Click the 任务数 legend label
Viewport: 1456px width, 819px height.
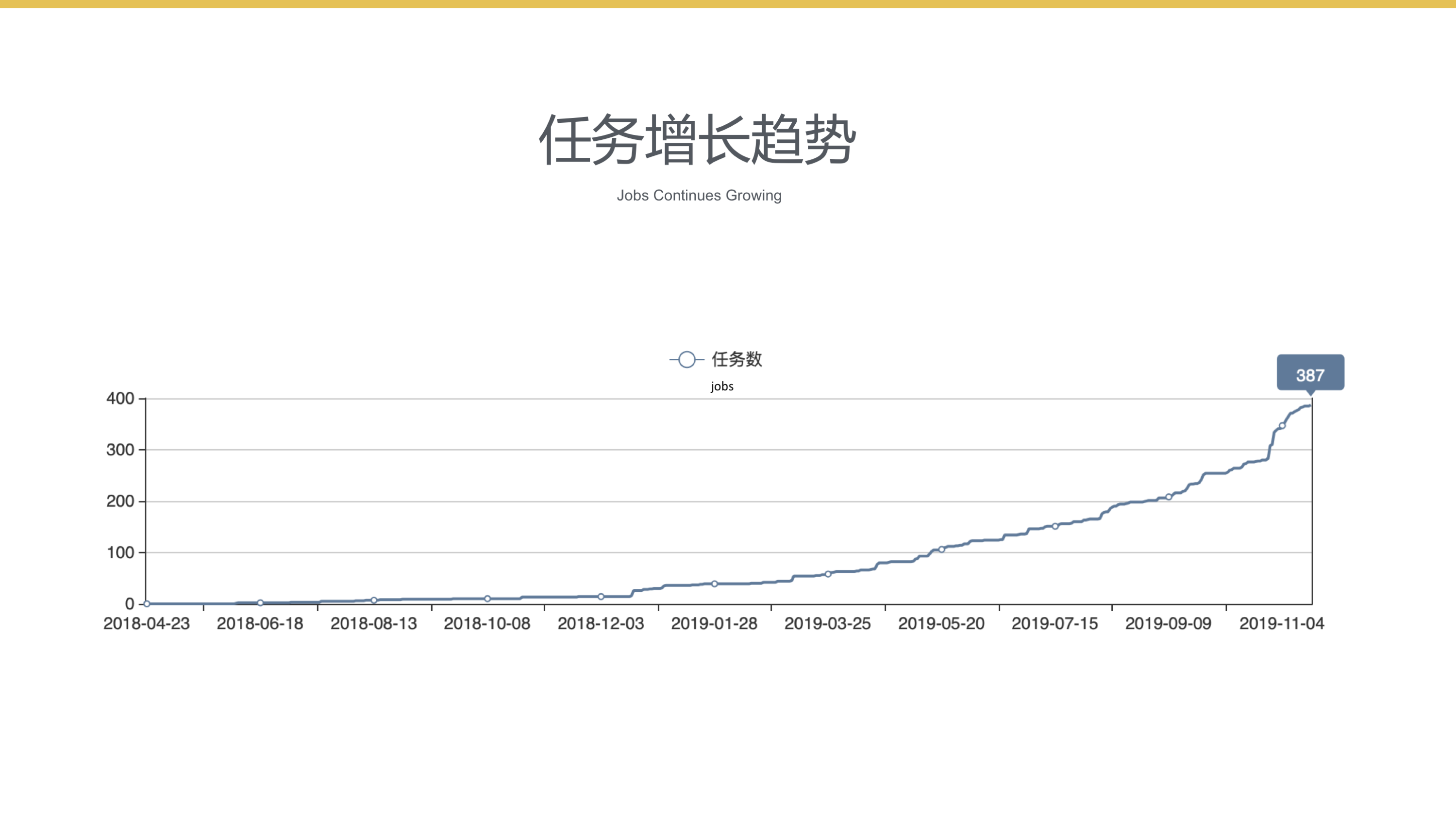pyautogui.click(x=737, y=359)
